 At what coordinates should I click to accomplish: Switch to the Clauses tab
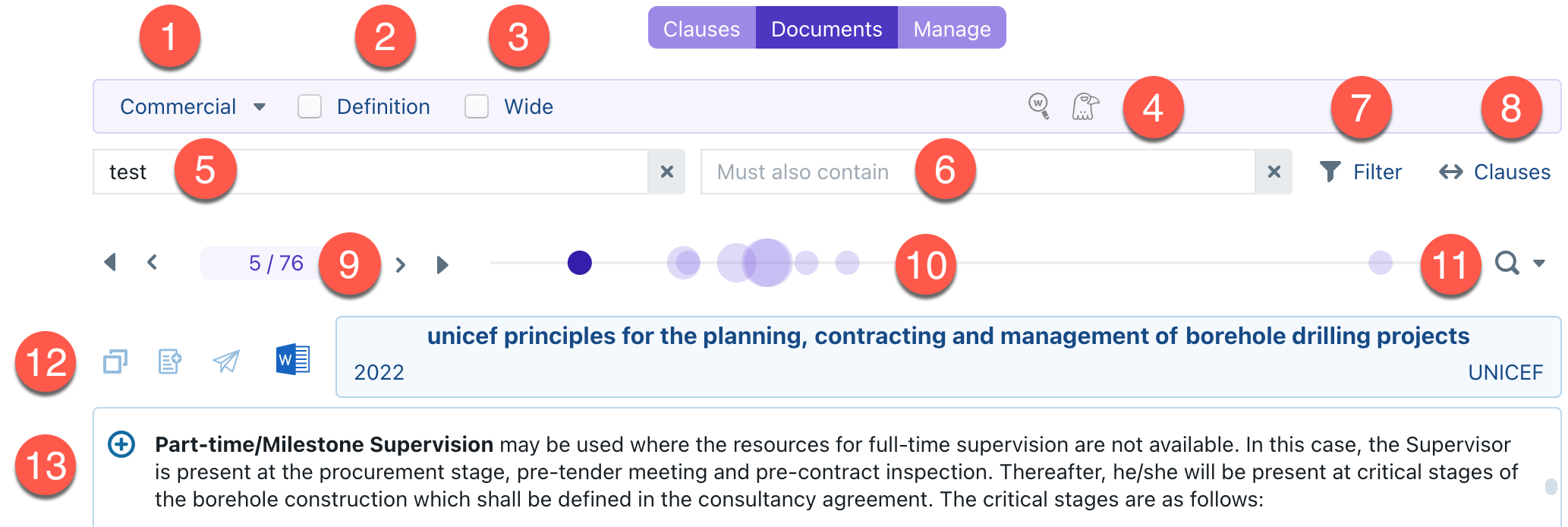pyautogui.click(x=701, y=29)
